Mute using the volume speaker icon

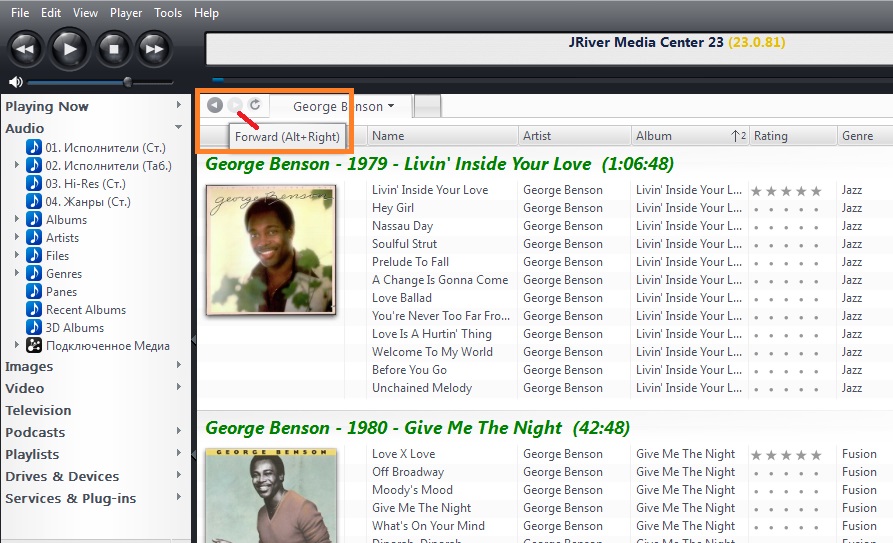15,82
